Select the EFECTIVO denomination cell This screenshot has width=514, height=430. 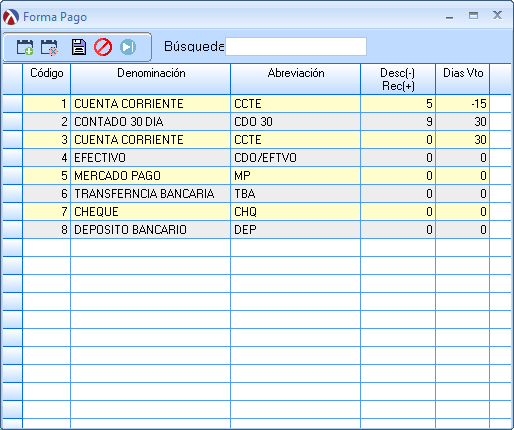point(150,158)
